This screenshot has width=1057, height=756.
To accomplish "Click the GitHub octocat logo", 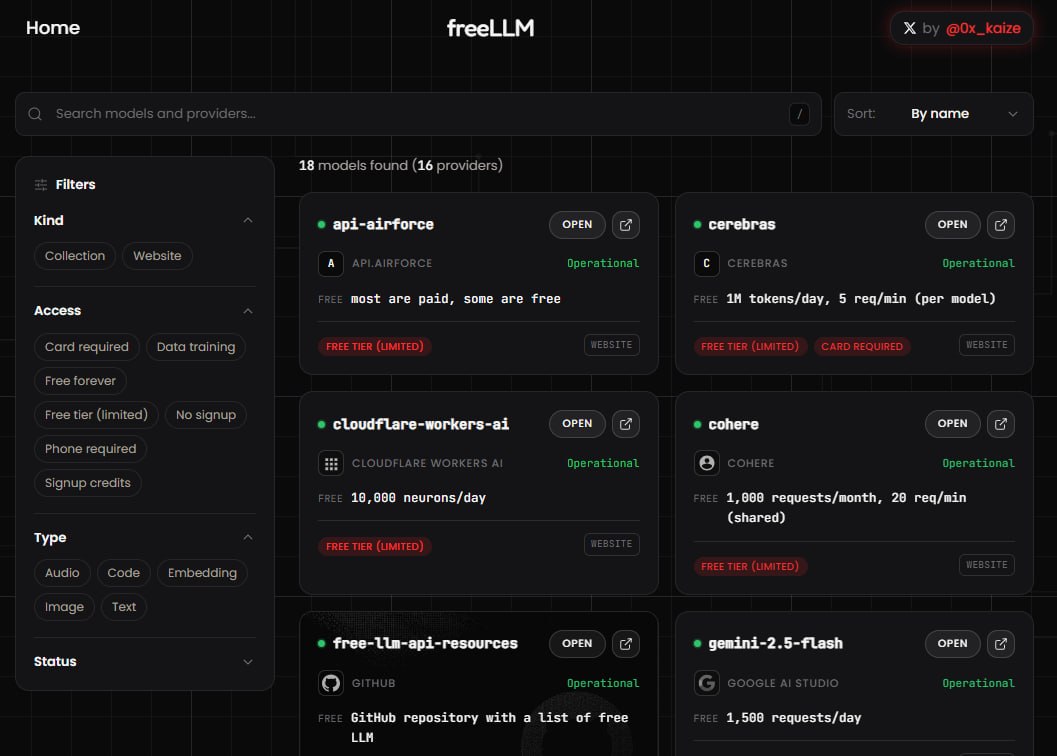I will point(330,683).
